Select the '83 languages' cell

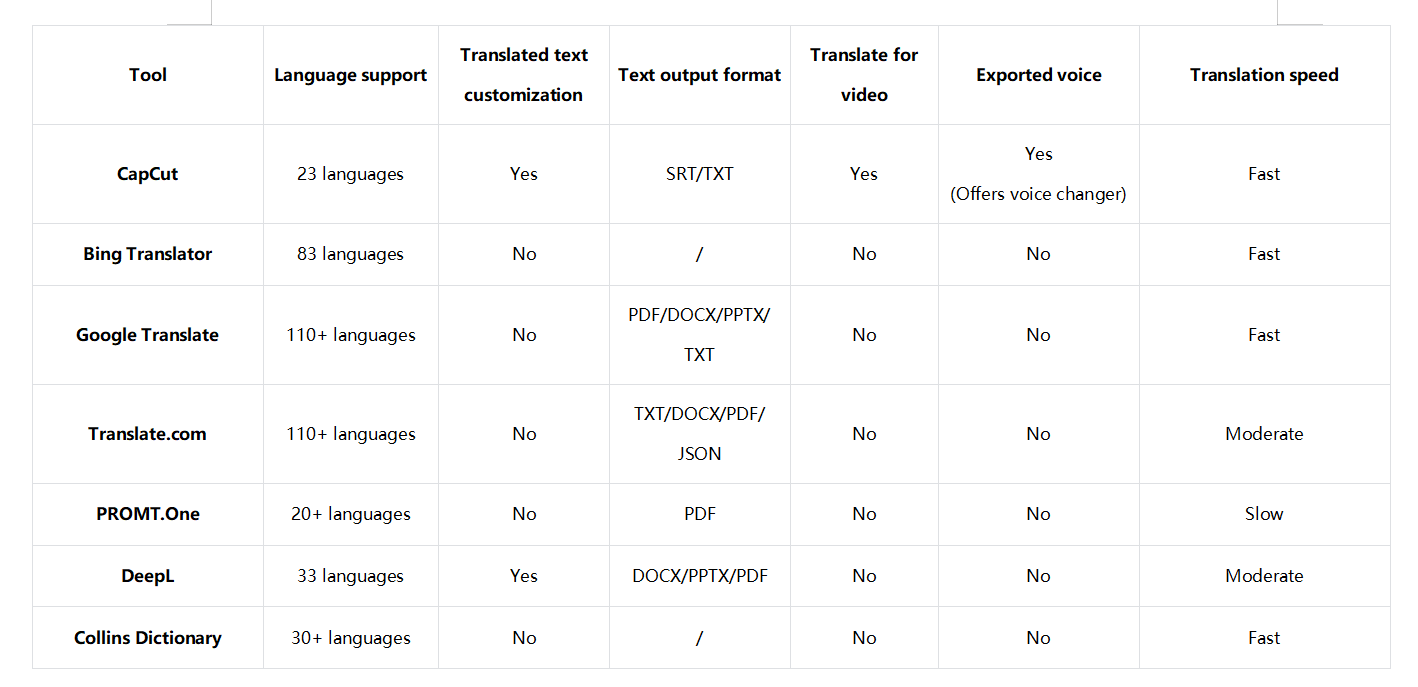[x=350, y=254]
